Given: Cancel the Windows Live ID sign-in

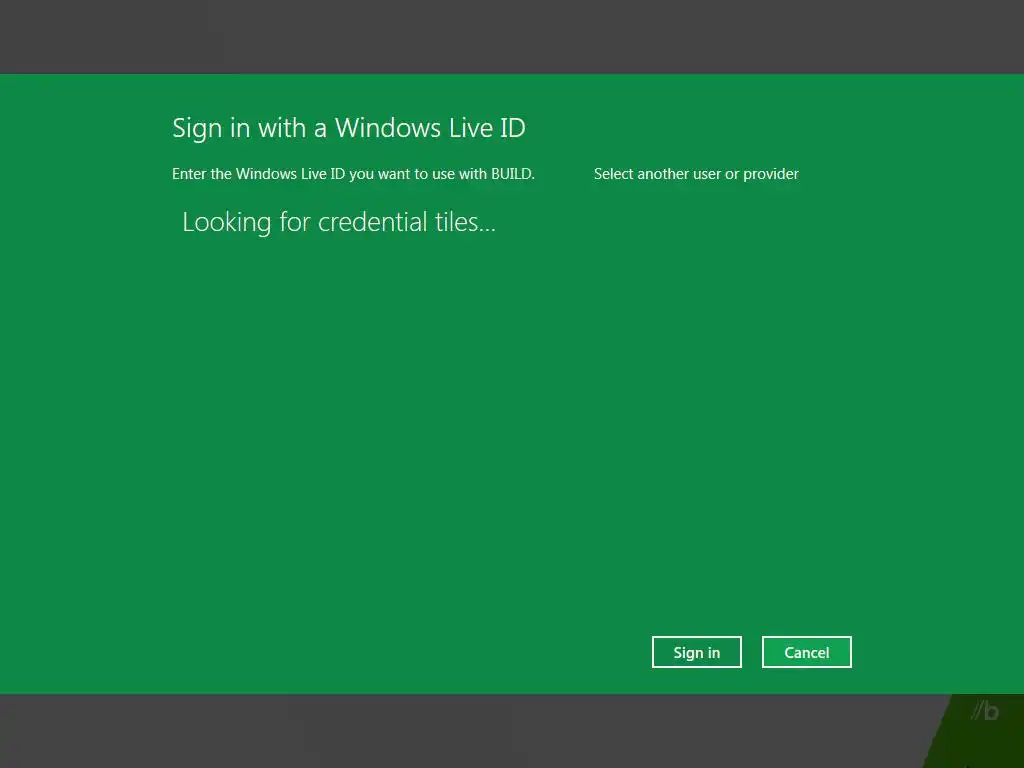Looking at the screenshot, I should 807,652.
